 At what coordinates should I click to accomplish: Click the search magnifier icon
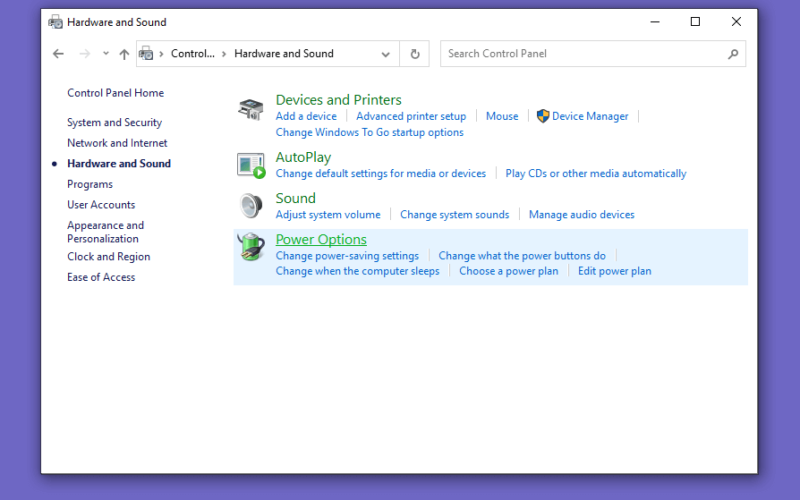(733, 54)
